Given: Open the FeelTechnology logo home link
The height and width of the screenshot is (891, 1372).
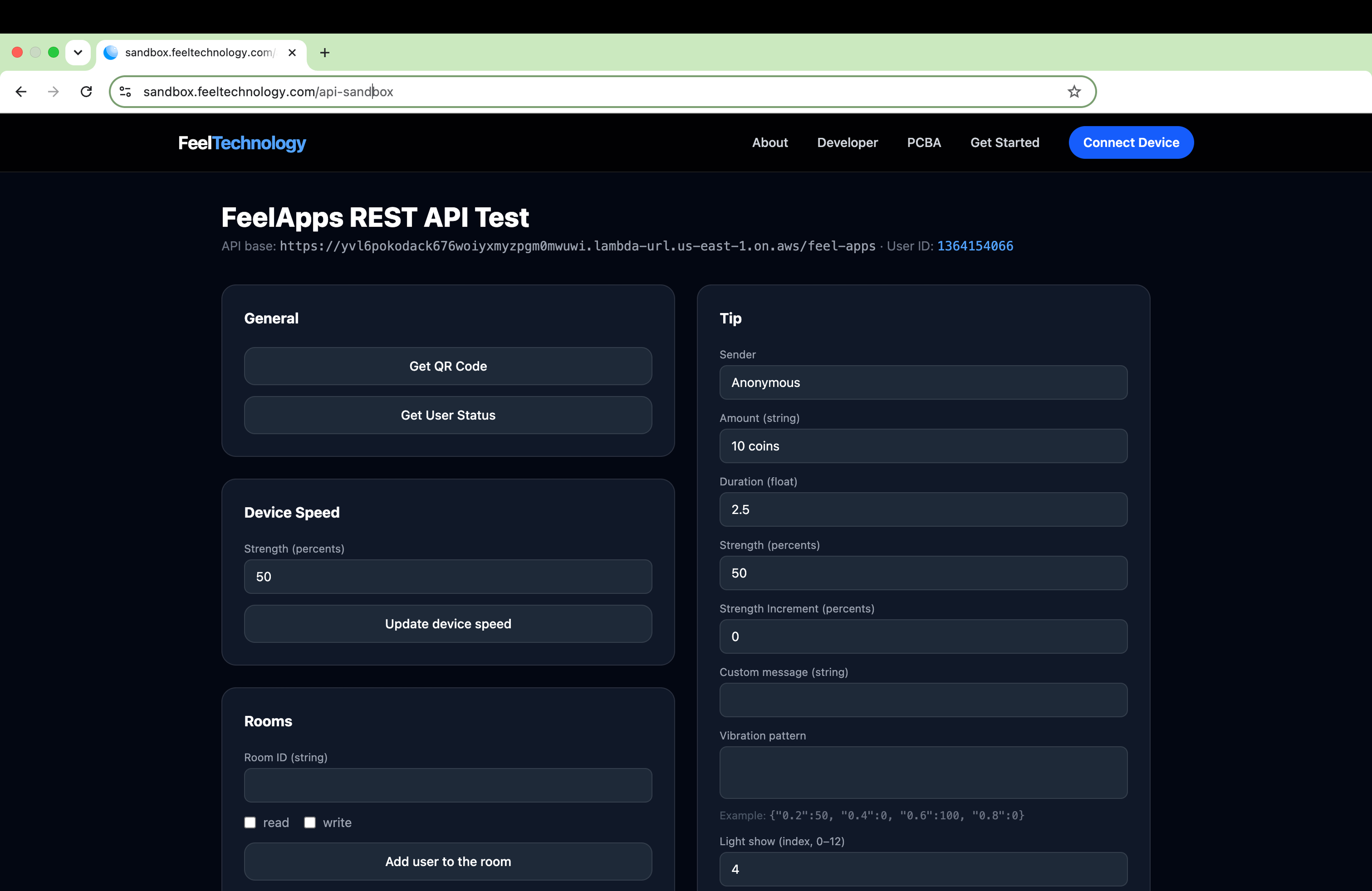Looking at the screenshot, I should [x=242, y=143].
